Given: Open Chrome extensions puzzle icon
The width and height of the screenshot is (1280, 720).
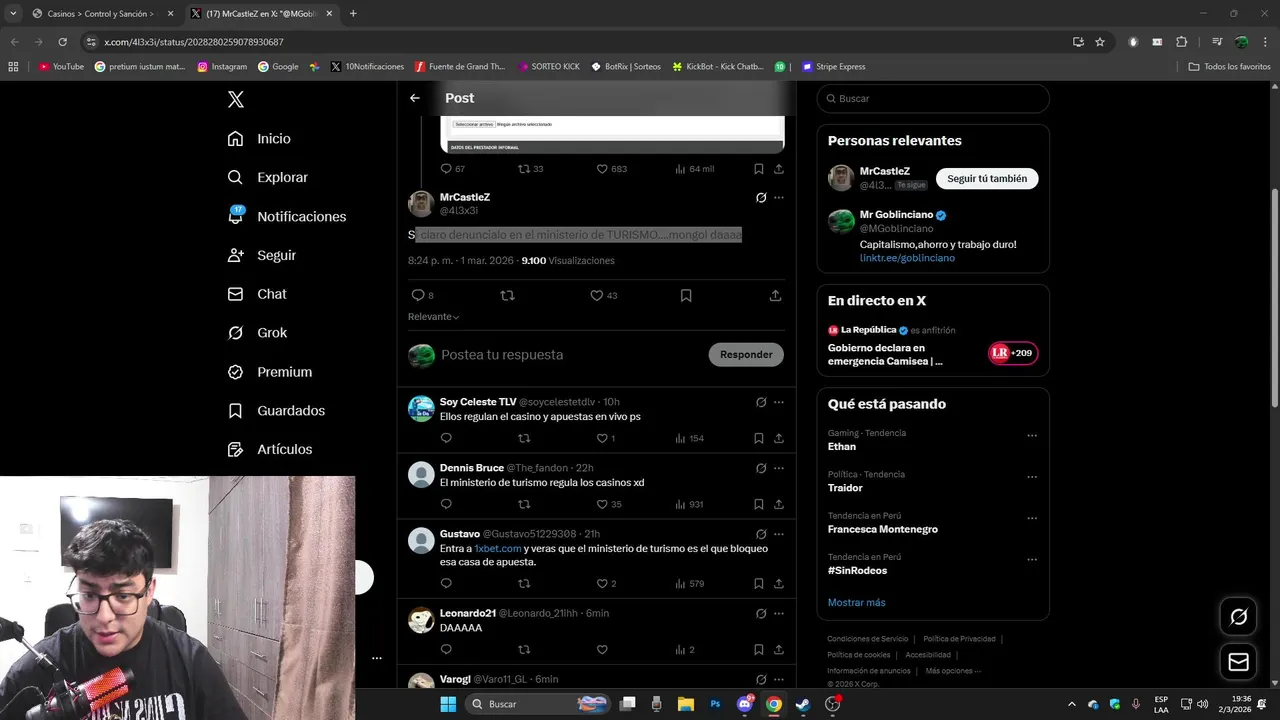Looking at the screenshot, I should (1182, 42).
